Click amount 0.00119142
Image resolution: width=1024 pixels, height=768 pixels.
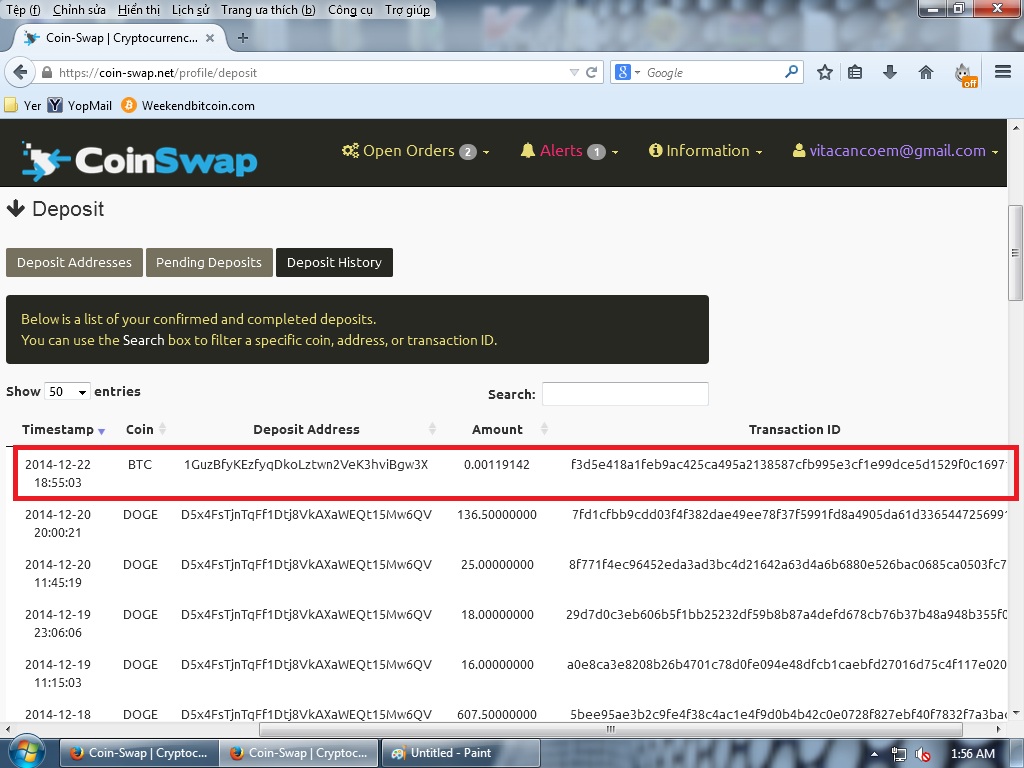(497, 465)
